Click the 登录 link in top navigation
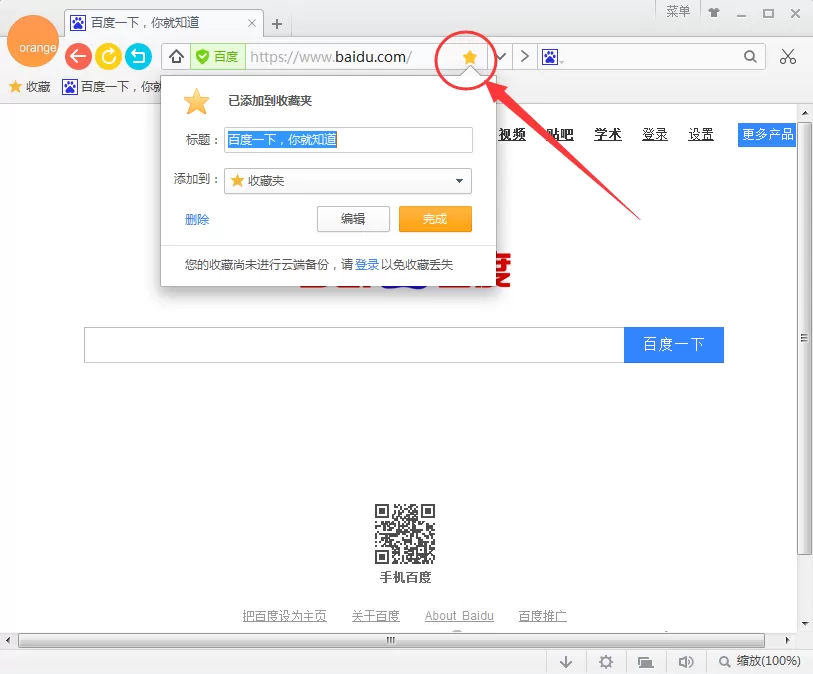 point(655,135)
